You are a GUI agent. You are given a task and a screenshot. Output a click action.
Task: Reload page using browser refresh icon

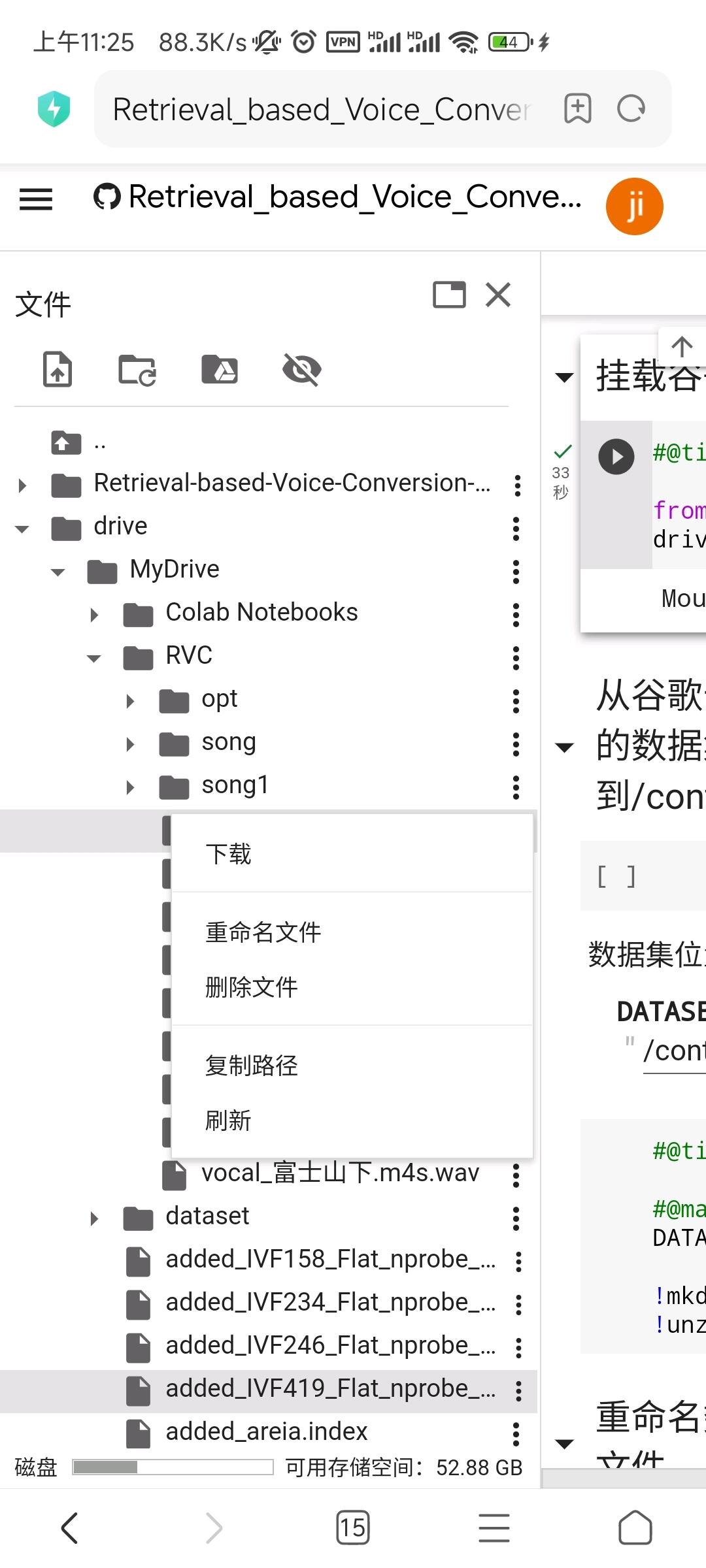point(631,108)
